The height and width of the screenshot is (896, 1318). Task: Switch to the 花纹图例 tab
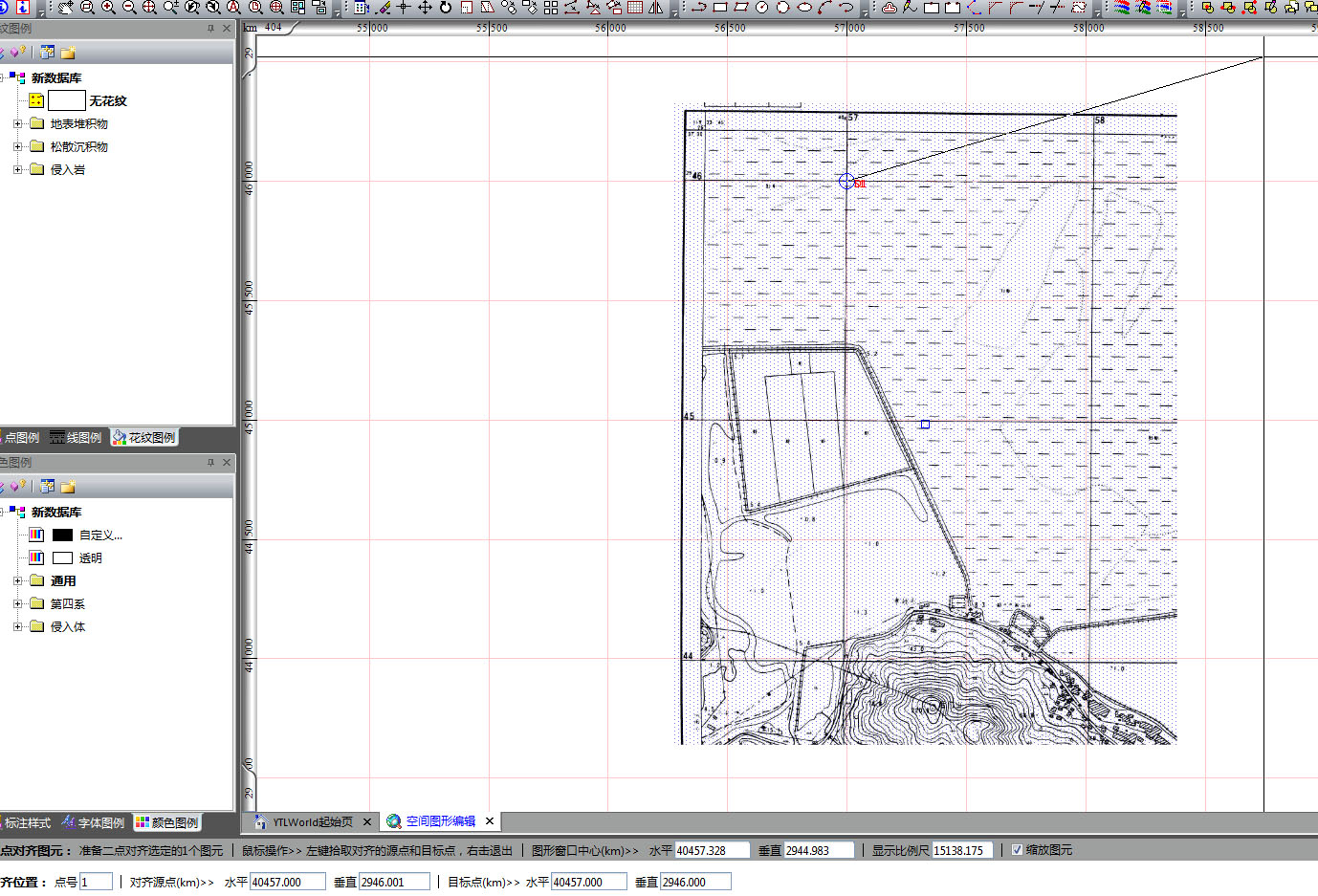pyautogui.click(x=144, y=438)
